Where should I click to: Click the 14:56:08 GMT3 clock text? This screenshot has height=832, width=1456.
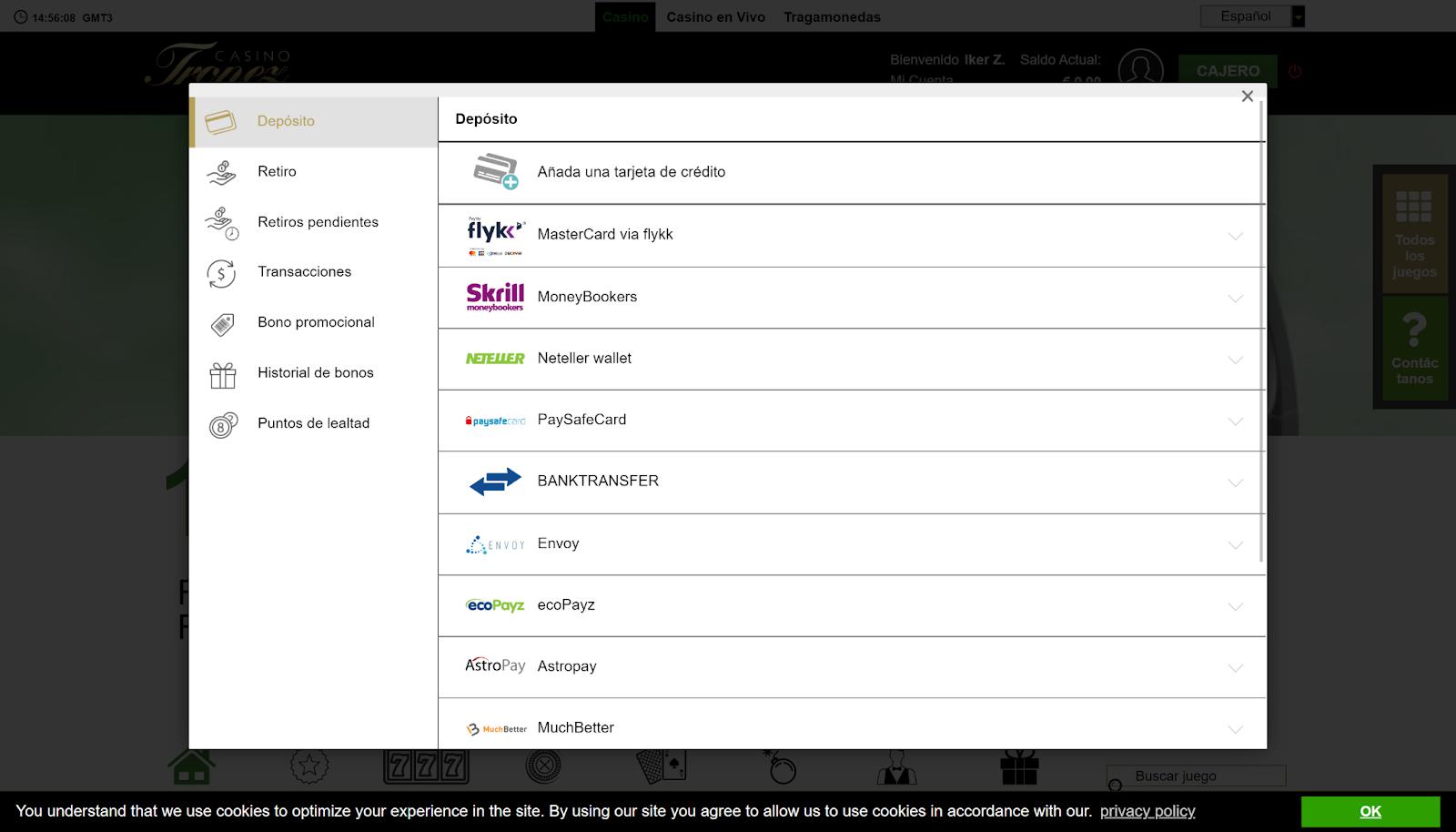tap(72, 18)
